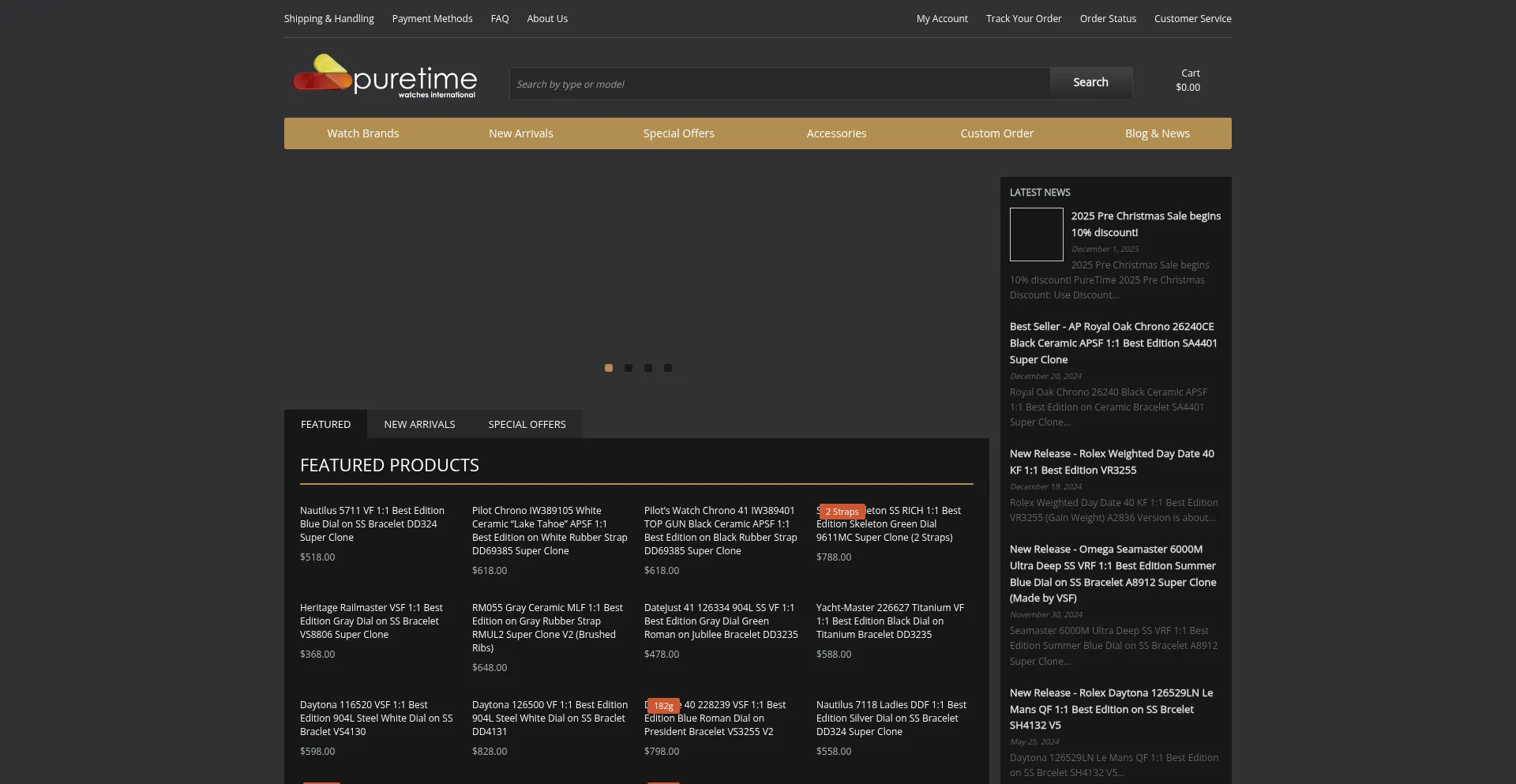Open the Track Your Order page
Image resolution: width=1516 pixels, height=784 pixels.
click(1023, 18)
